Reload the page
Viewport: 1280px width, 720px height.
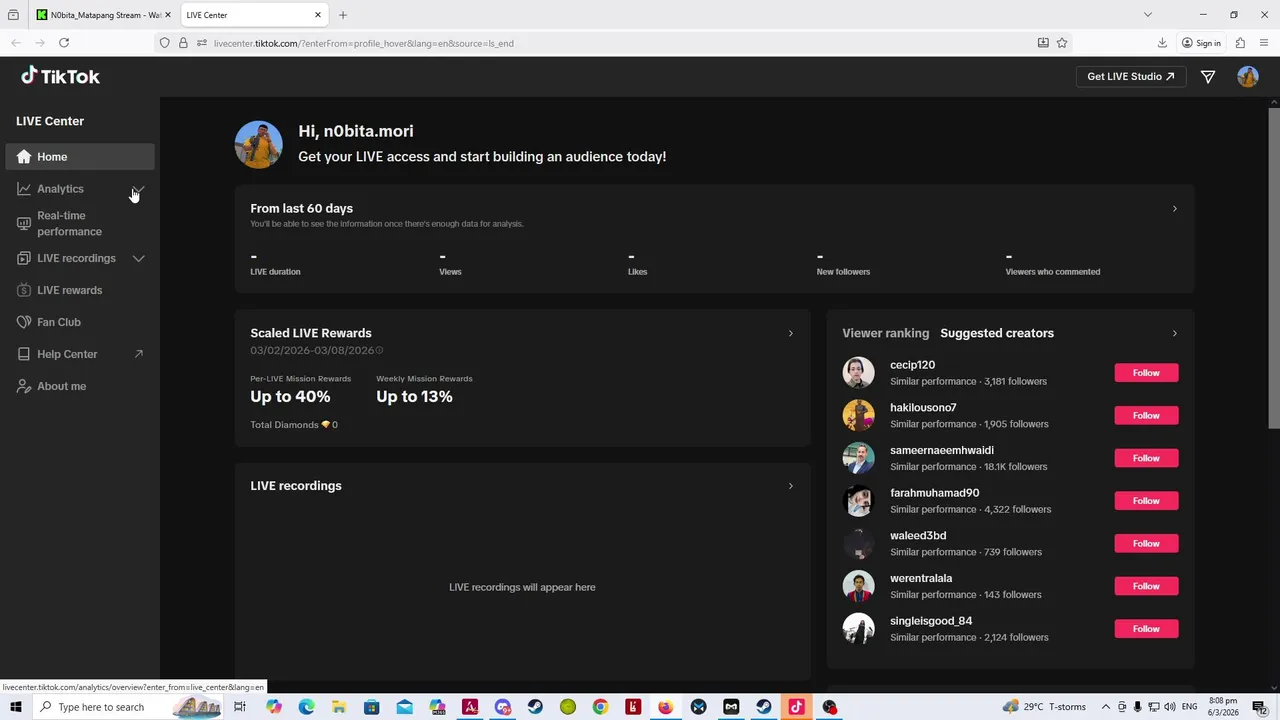[x=64, y=43]
